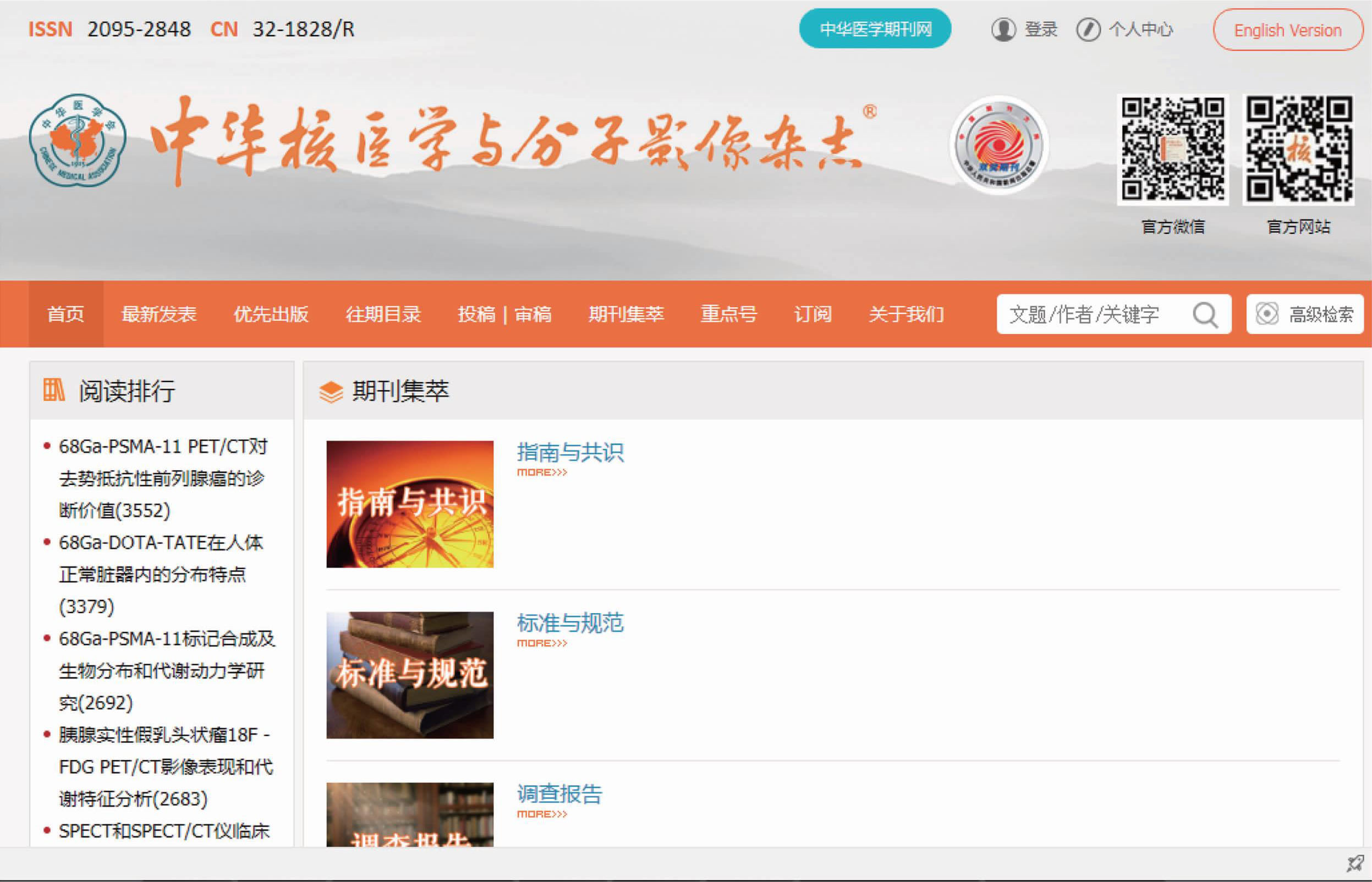Open the 往期目录 menu item

383,314
